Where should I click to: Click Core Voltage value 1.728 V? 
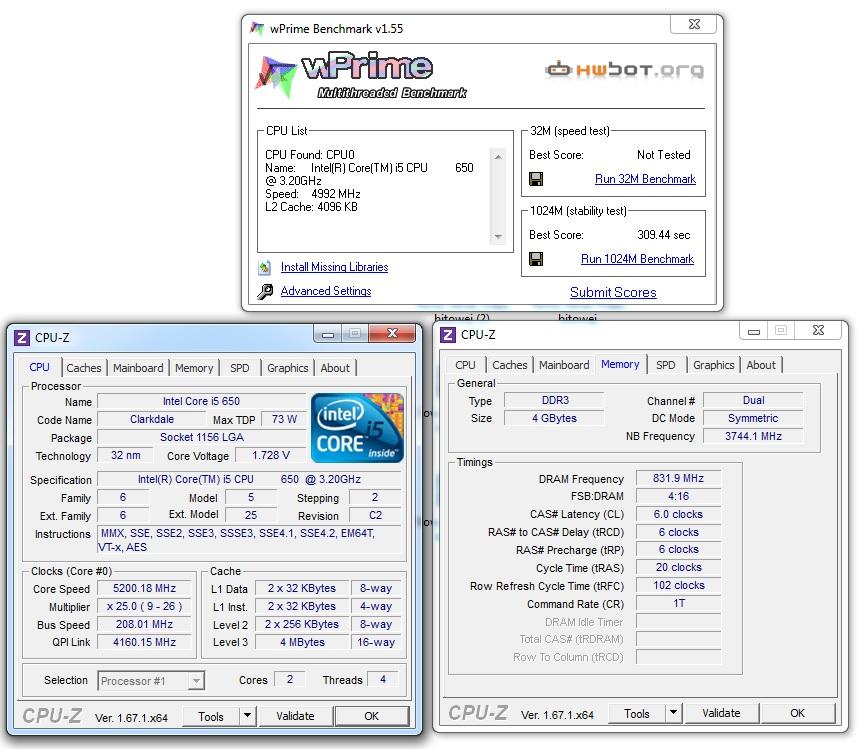tap(271, 455)
